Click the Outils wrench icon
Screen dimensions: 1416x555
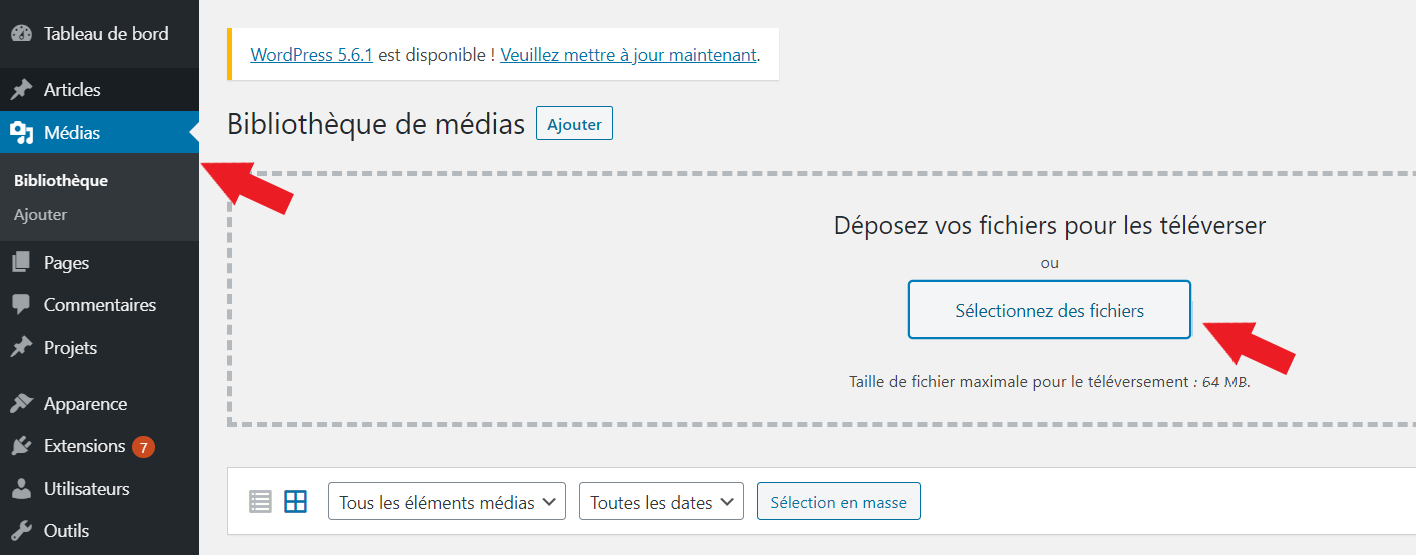click(x=21, y=531)
